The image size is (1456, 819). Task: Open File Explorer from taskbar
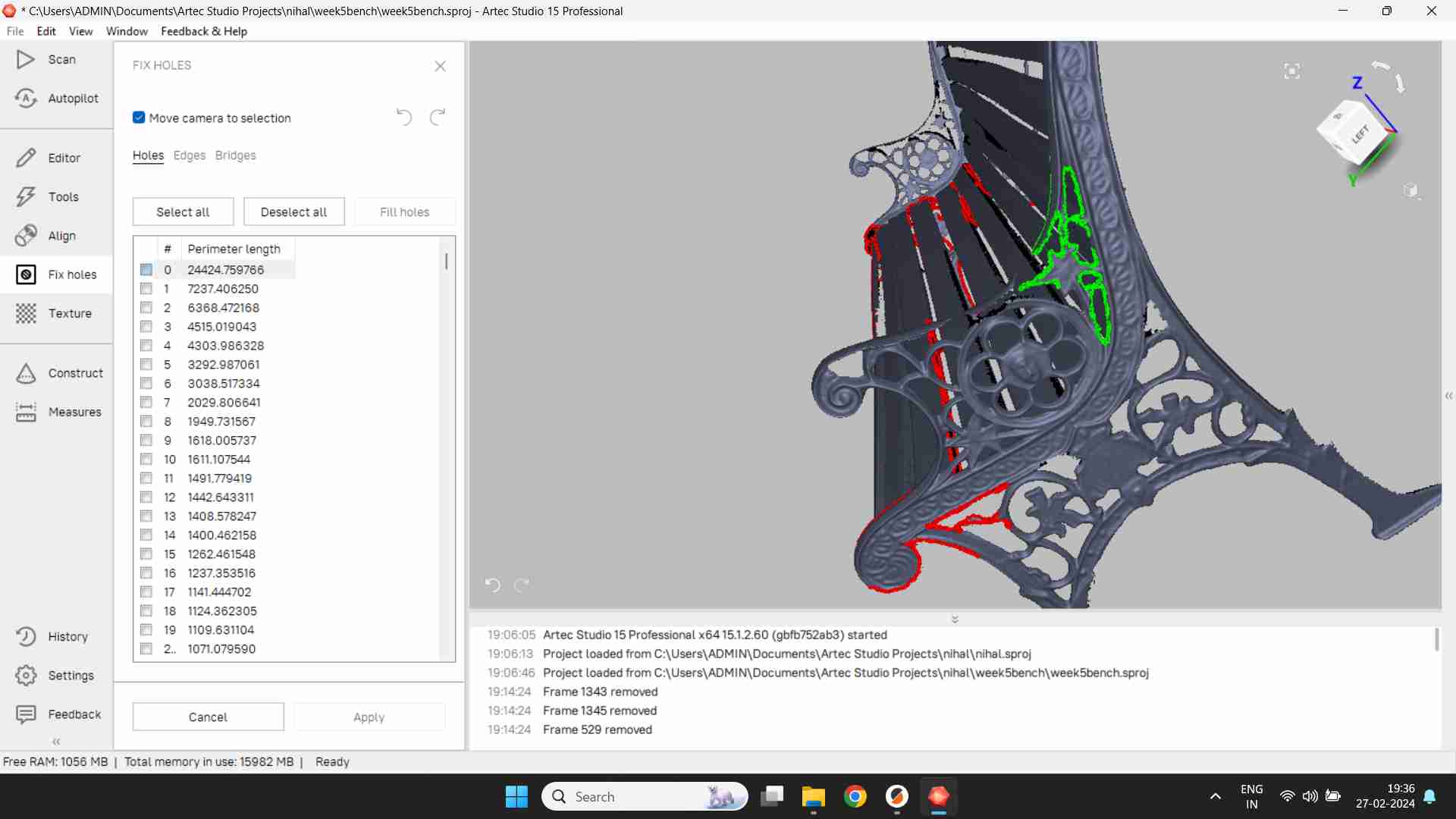click(x=813, y=796)
